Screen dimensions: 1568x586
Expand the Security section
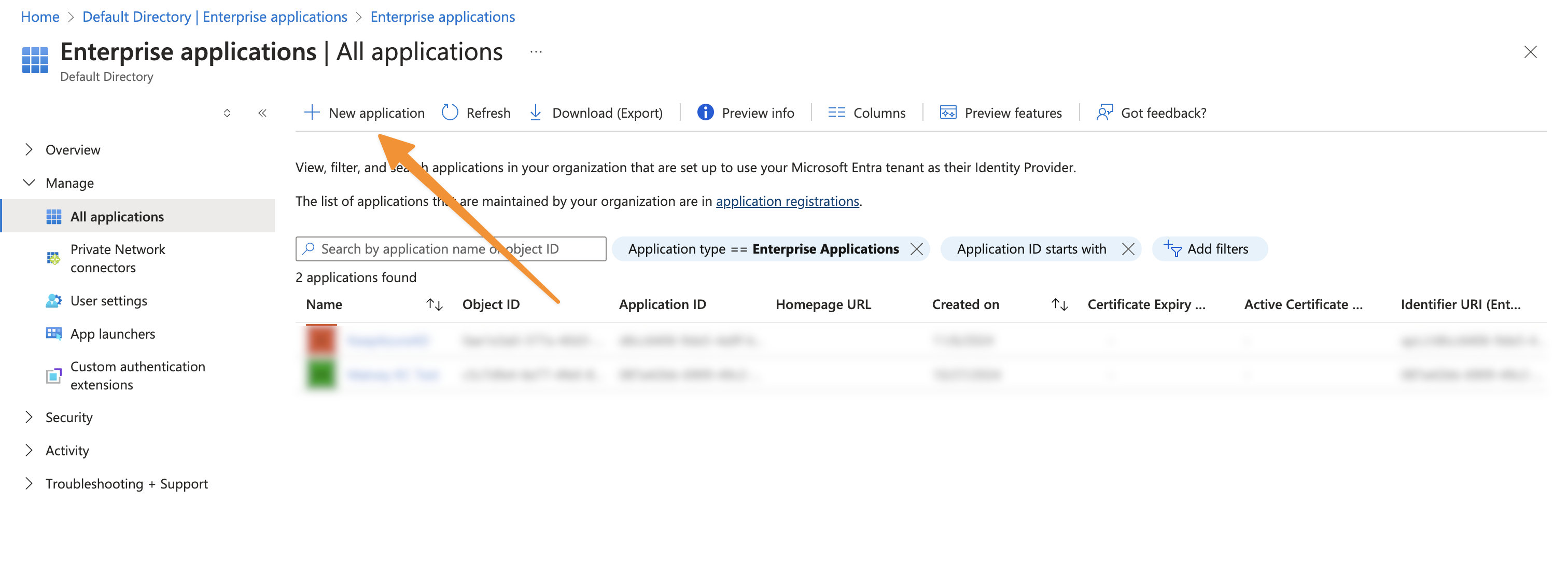(x=29, y=417)
